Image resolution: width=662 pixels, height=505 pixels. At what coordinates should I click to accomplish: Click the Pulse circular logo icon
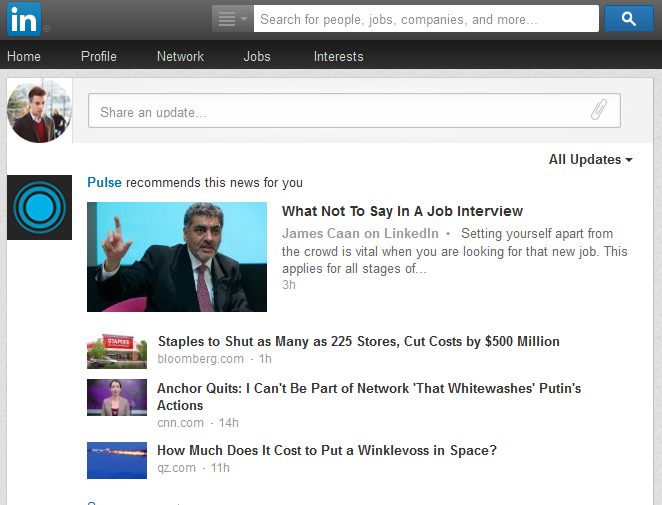click(39, 207)
